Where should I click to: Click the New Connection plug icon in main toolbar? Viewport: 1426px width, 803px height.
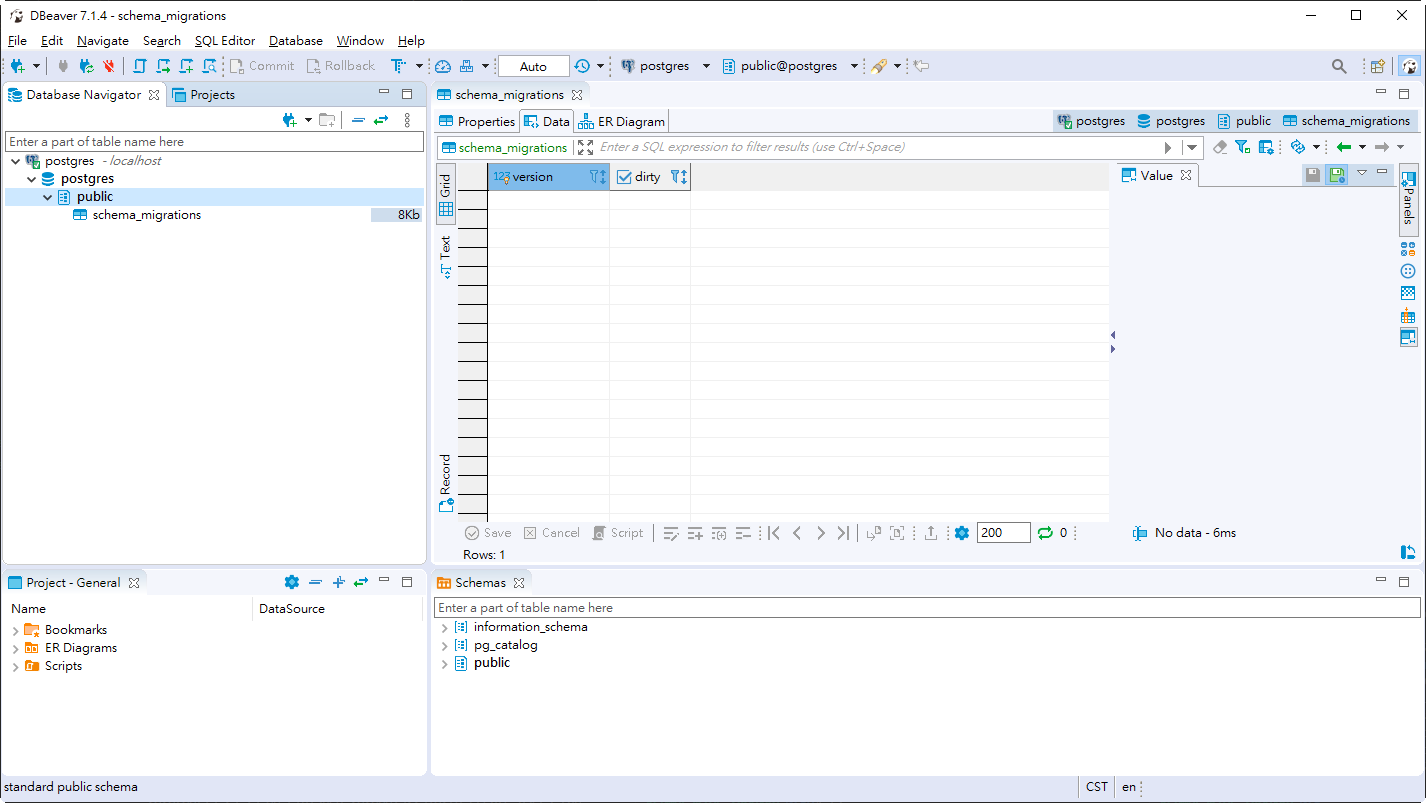(18, 66)
